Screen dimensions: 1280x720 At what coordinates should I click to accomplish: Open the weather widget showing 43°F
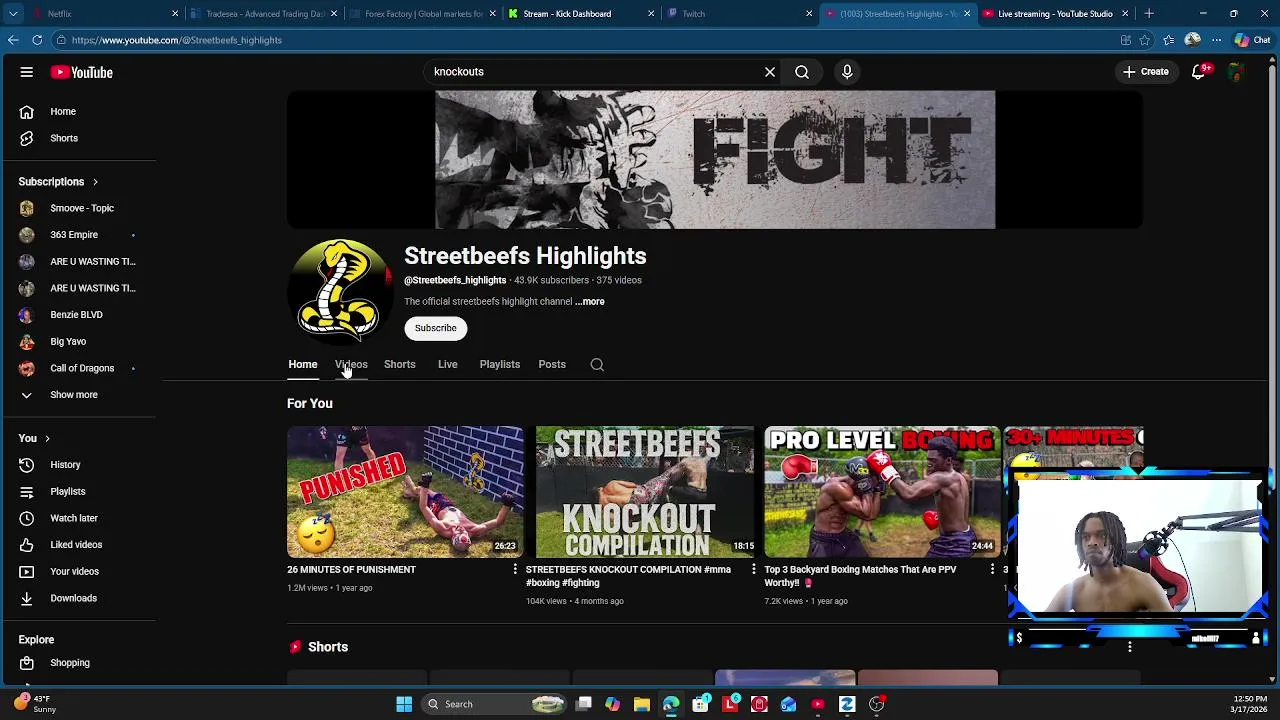(x=36, y=704)
